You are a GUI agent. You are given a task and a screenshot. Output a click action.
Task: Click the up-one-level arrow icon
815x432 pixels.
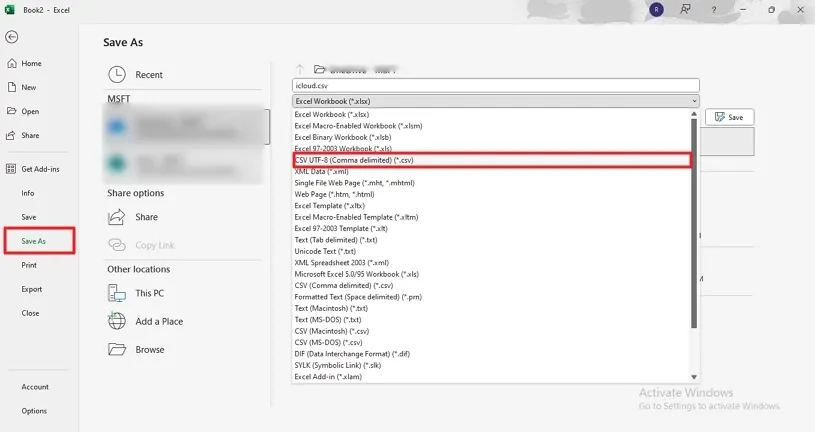click(299, 69)
